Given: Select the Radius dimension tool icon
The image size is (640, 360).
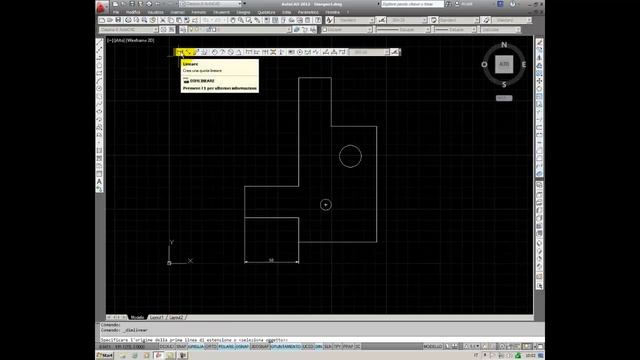Looking at the screenshot, I should pos(214,52).
